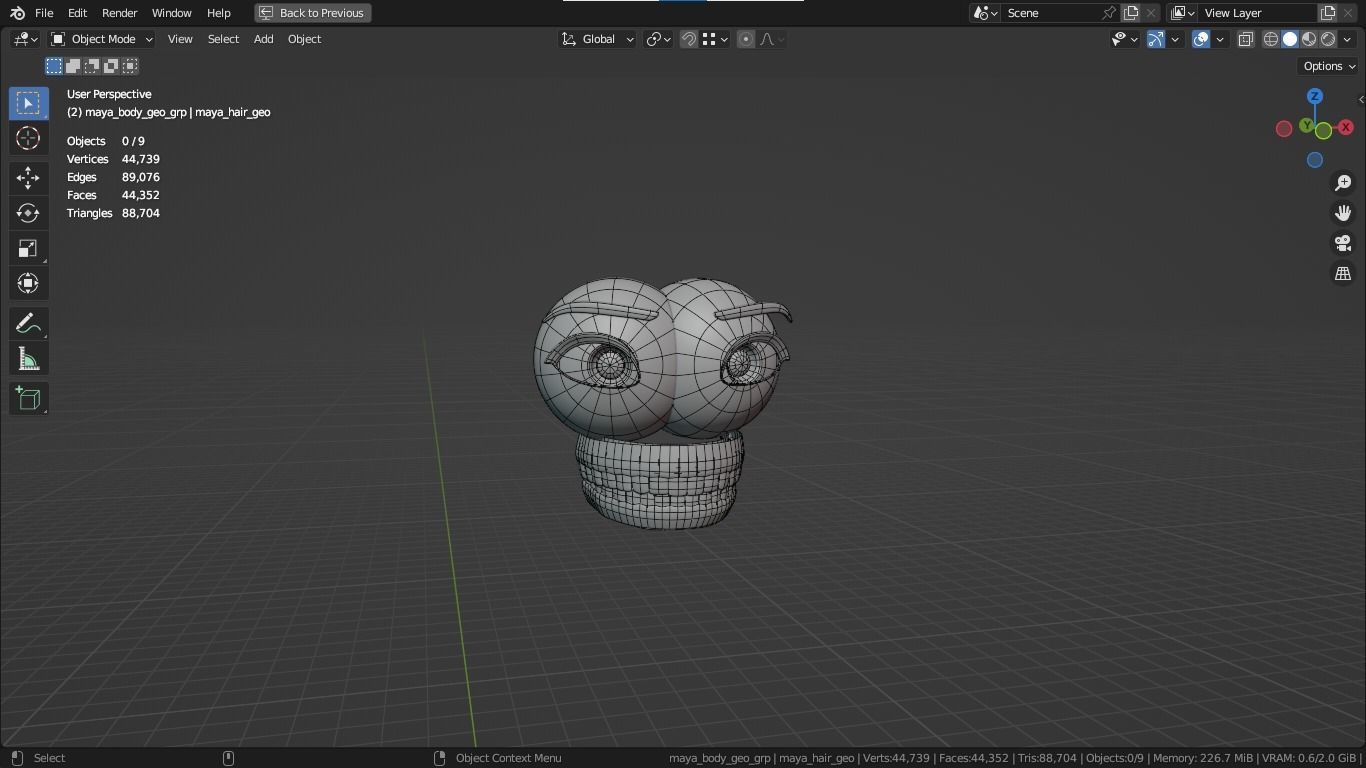Choose the Add Cube tool
Screen dimensions: 1366x768
[28, 399]
